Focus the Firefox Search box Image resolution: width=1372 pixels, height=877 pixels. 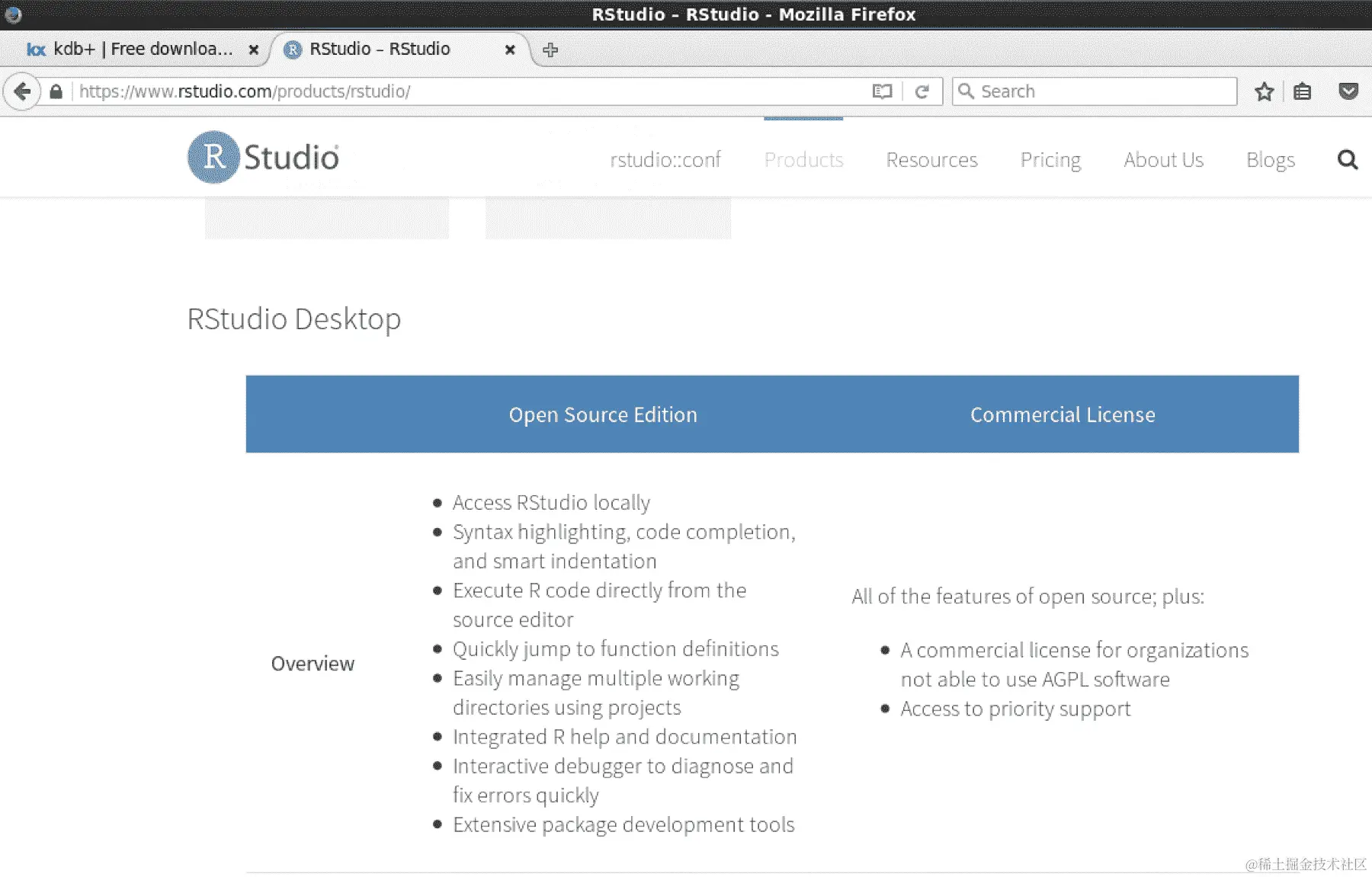tap(1095, 91)
